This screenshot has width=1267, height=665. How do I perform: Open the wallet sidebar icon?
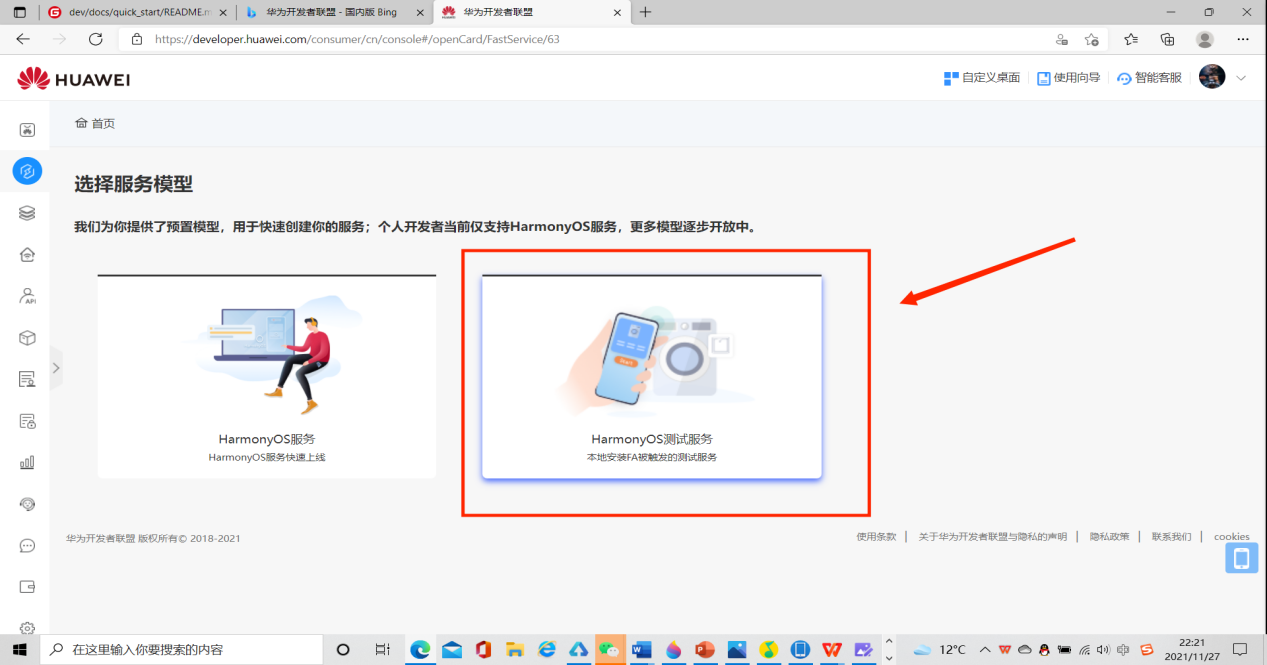click(28, 587)
